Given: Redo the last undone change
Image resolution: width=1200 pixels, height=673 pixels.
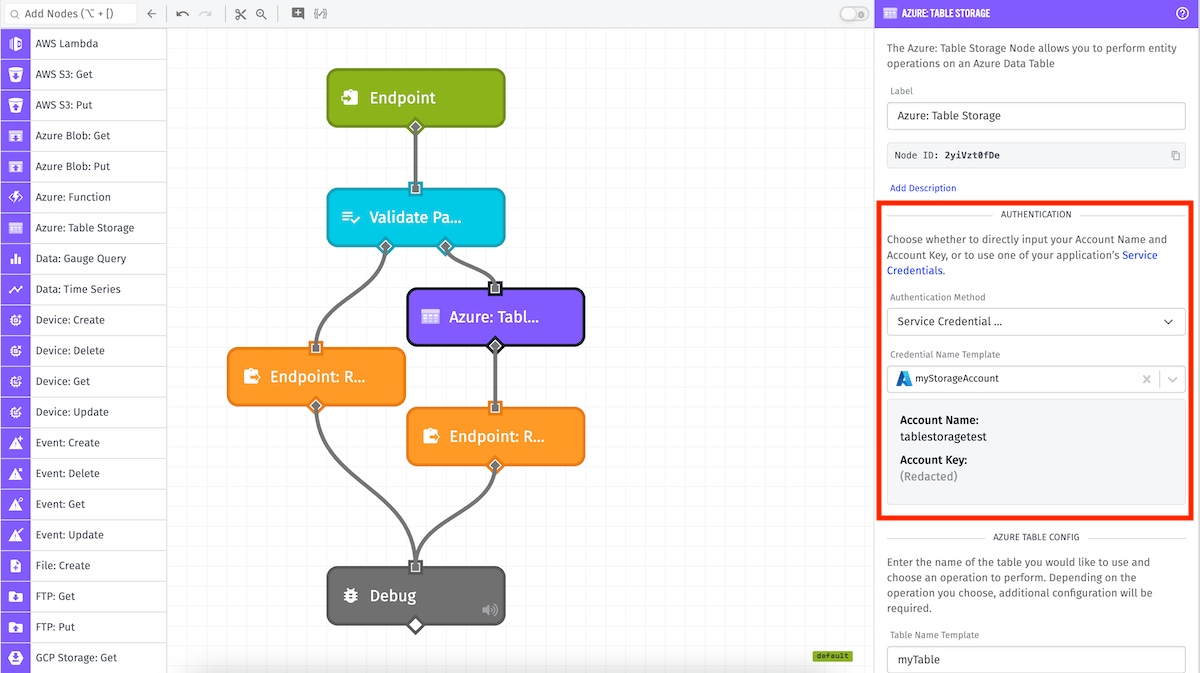Looking at the screenshot, I should click(205, 14).
